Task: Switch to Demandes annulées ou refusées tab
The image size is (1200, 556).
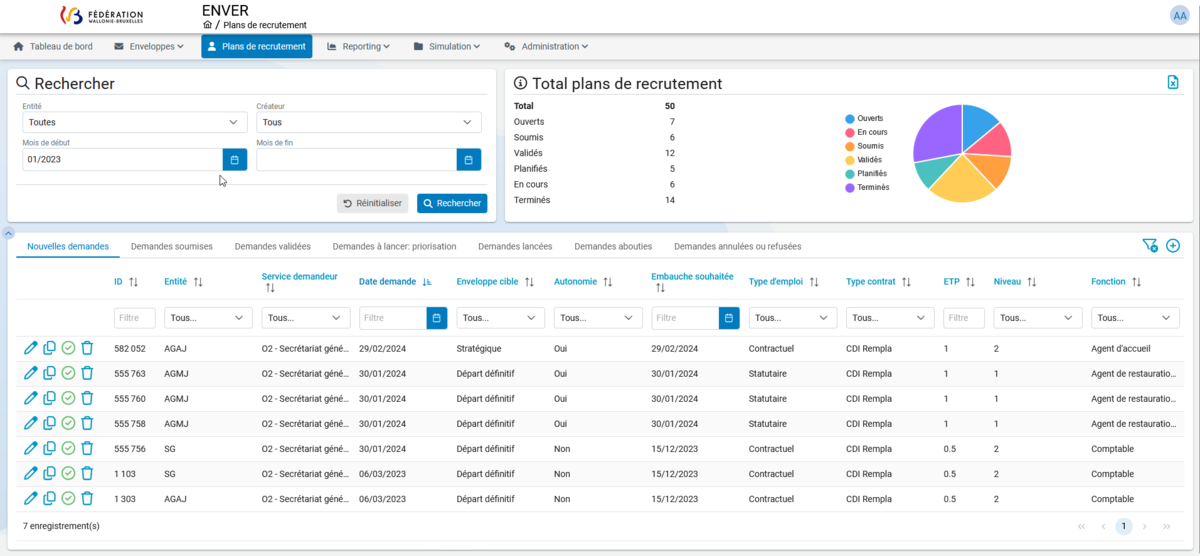Action: 738,246
